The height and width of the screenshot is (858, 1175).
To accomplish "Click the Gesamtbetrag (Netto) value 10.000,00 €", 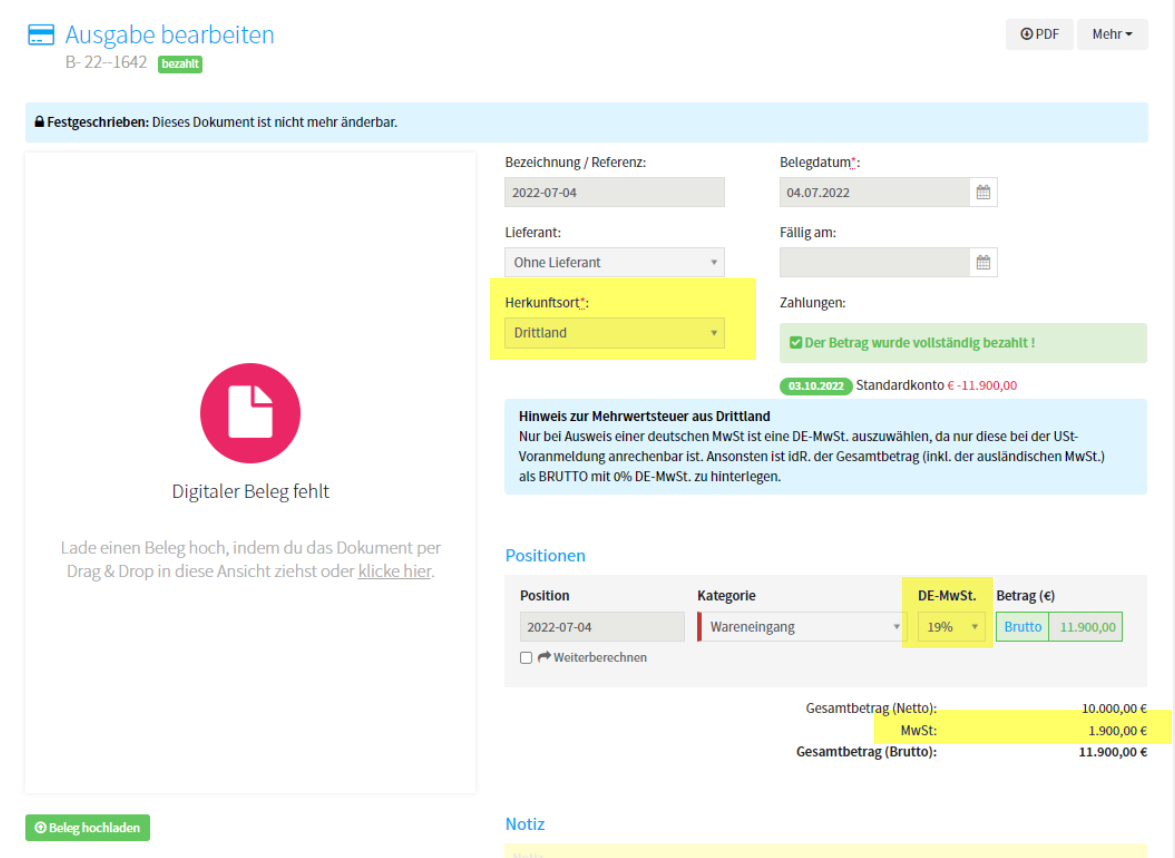I will [1114, 708].
